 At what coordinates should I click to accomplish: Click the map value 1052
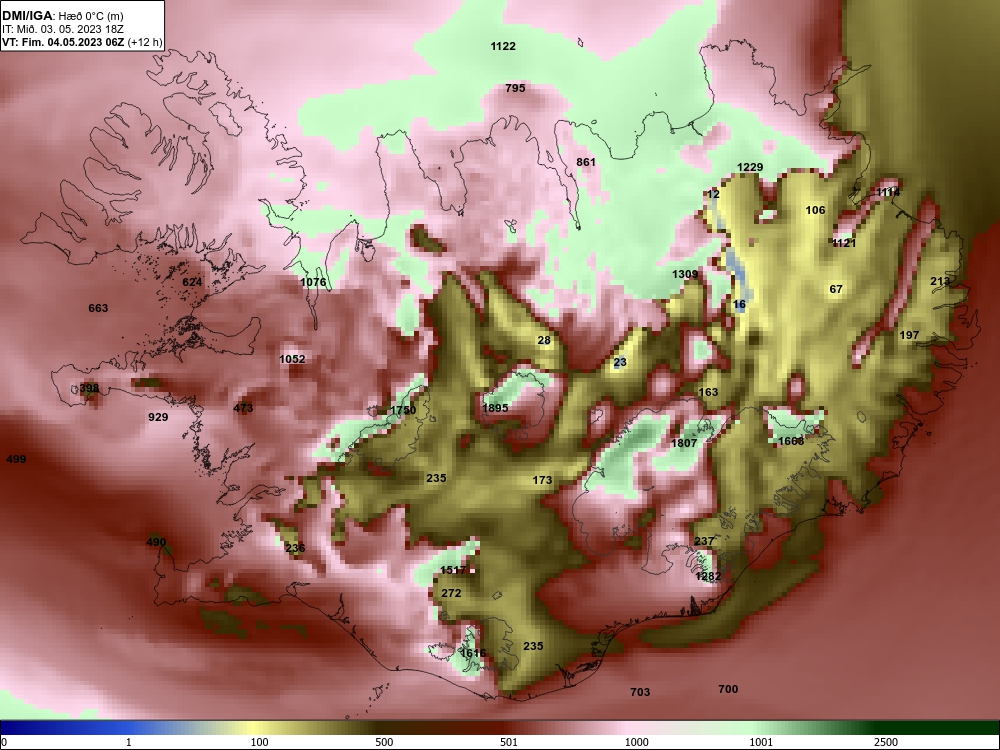[x=292, y=359]
